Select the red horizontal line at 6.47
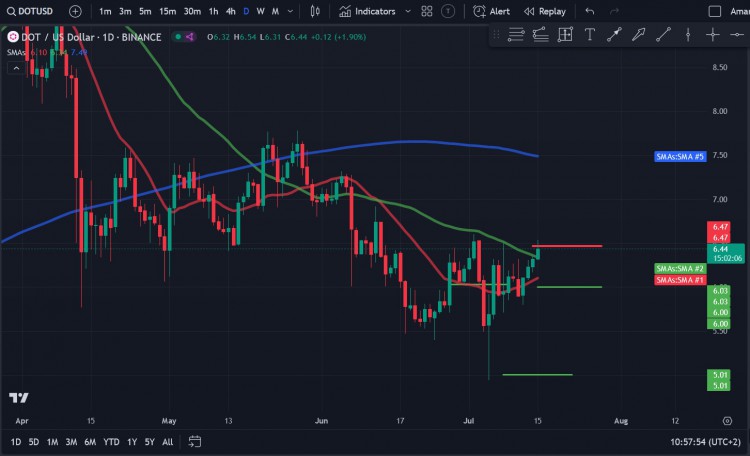 pos(567,246)
